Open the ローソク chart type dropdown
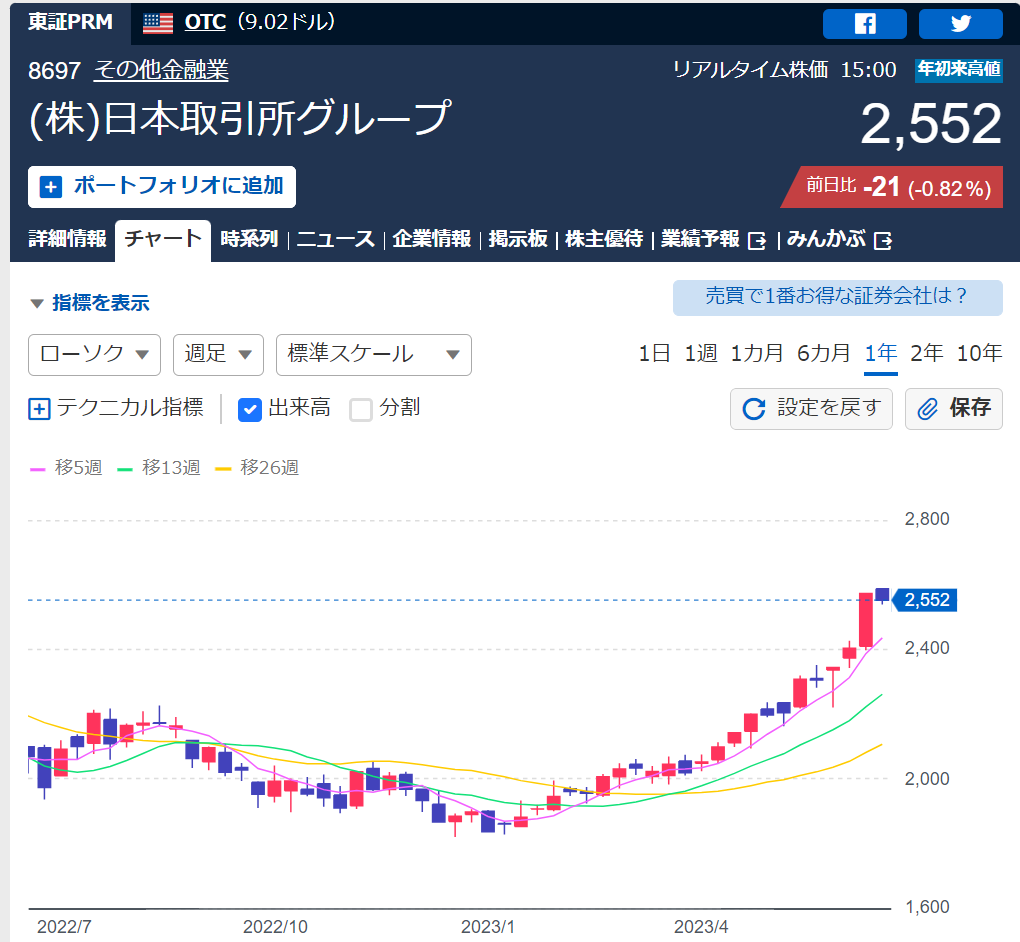This screenshot has width=1020, height=942. tap(94, 355)
